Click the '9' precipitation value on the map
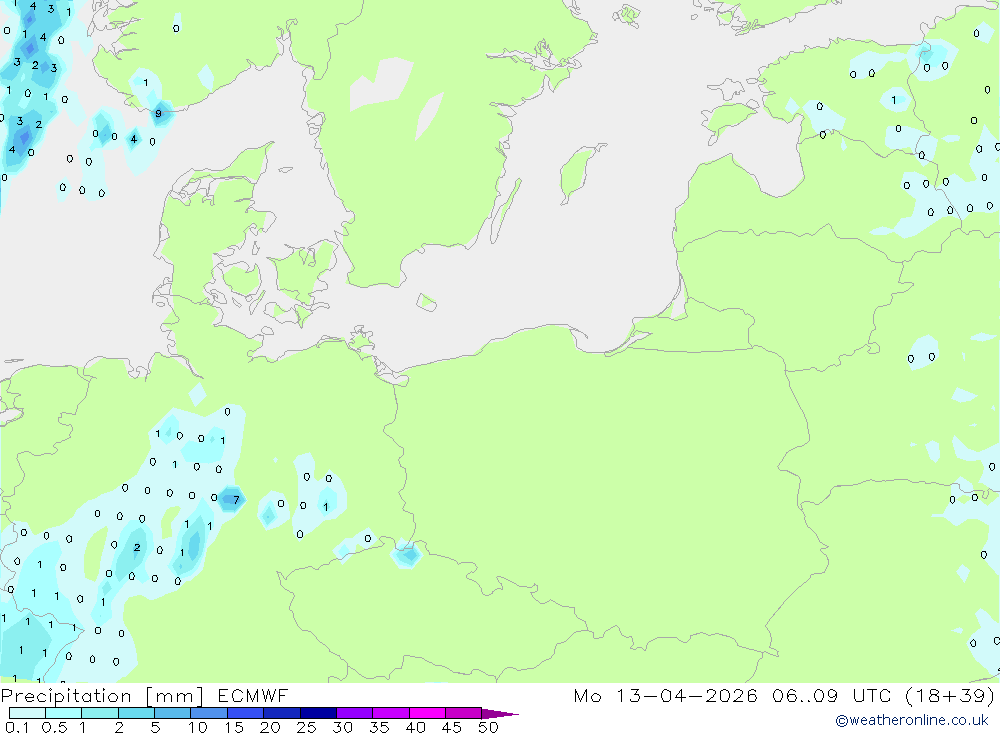The height and width of the screenshot is (733, 1000). pyautogui.click(x=158, y=114)
